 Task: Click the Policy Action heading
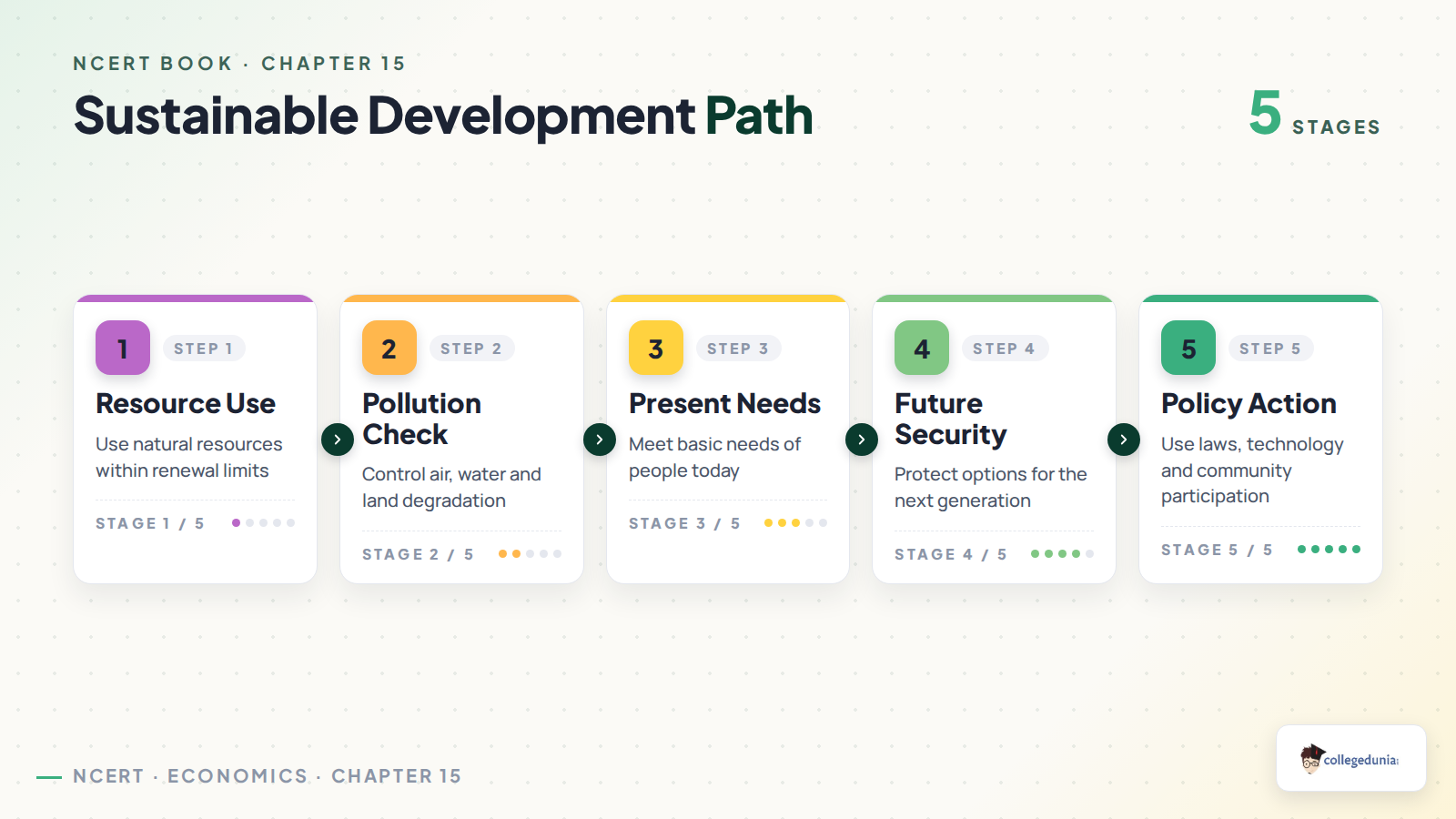coord(1249,404)
